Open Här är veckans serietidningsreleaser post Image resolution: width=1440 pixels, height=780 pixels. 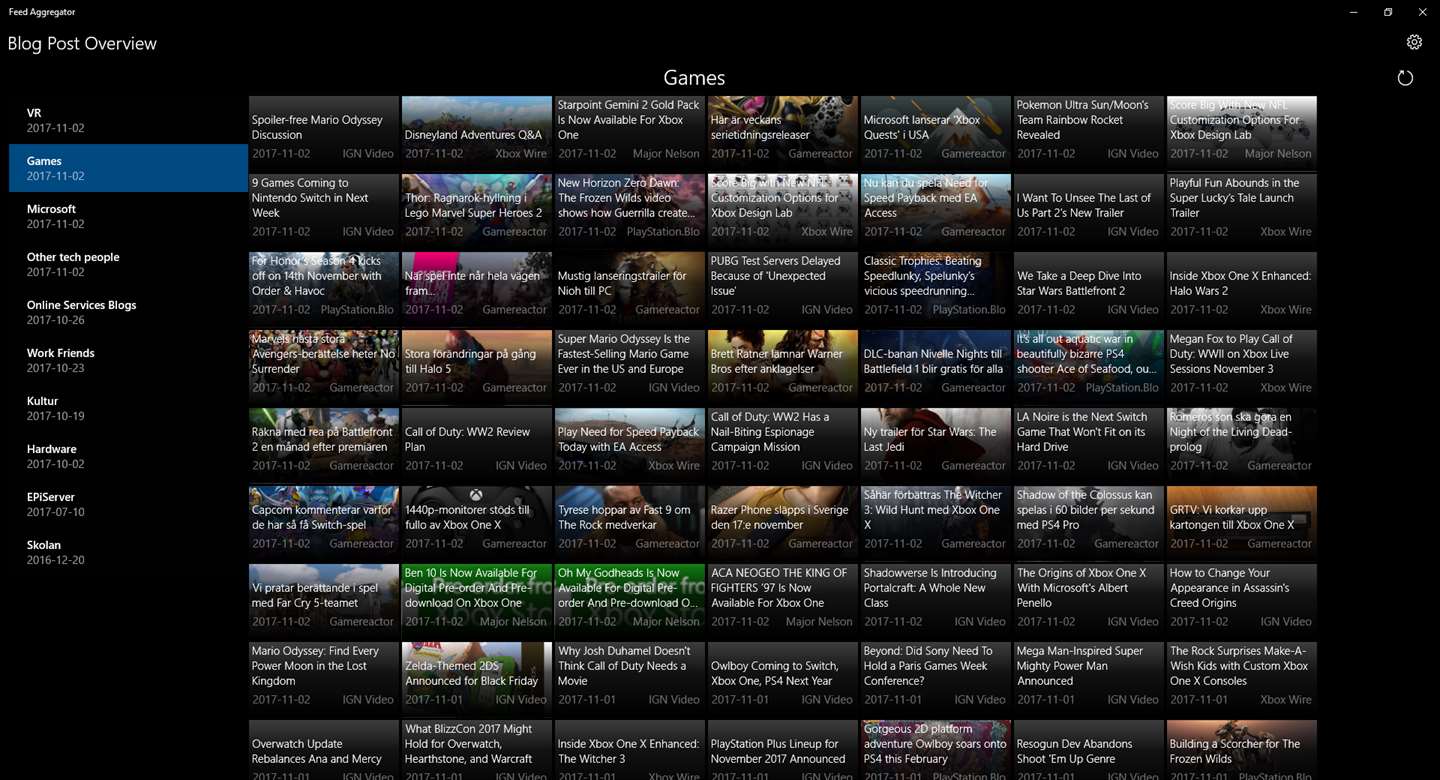point(783,133)
